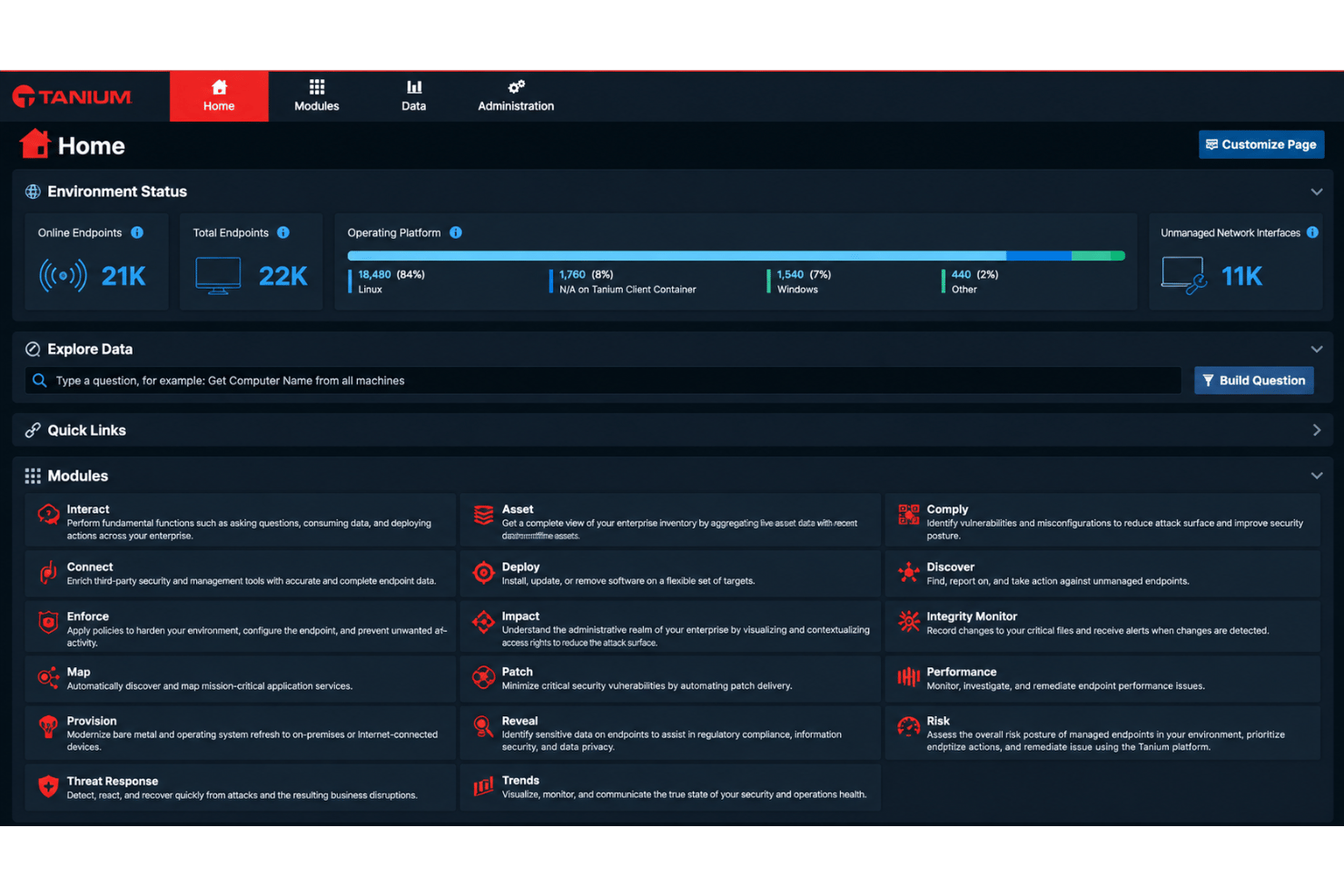Click the Total Endpoints monitor icon
The image size is (1344, 896).
218,276
